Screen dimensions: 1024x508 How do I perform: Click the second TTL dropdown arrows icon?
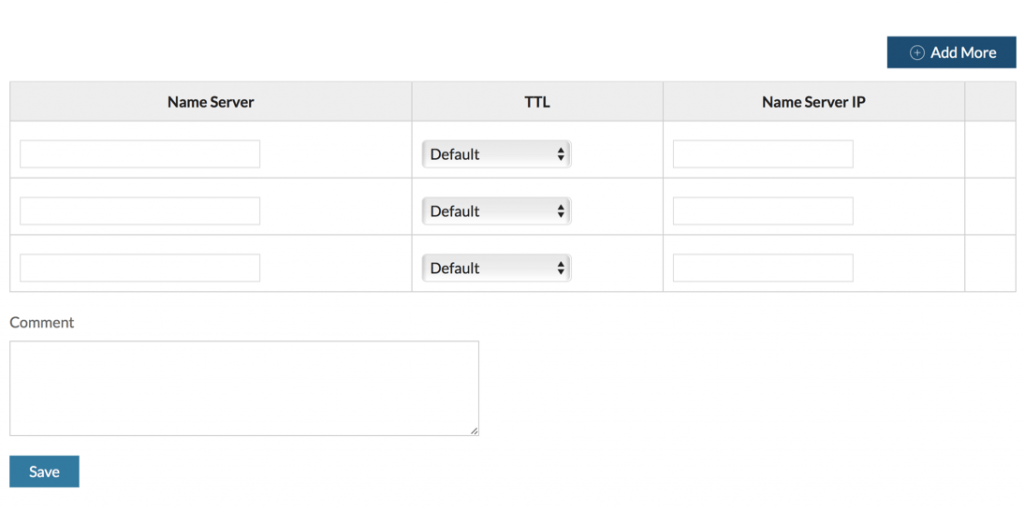[x=560, y=212]
